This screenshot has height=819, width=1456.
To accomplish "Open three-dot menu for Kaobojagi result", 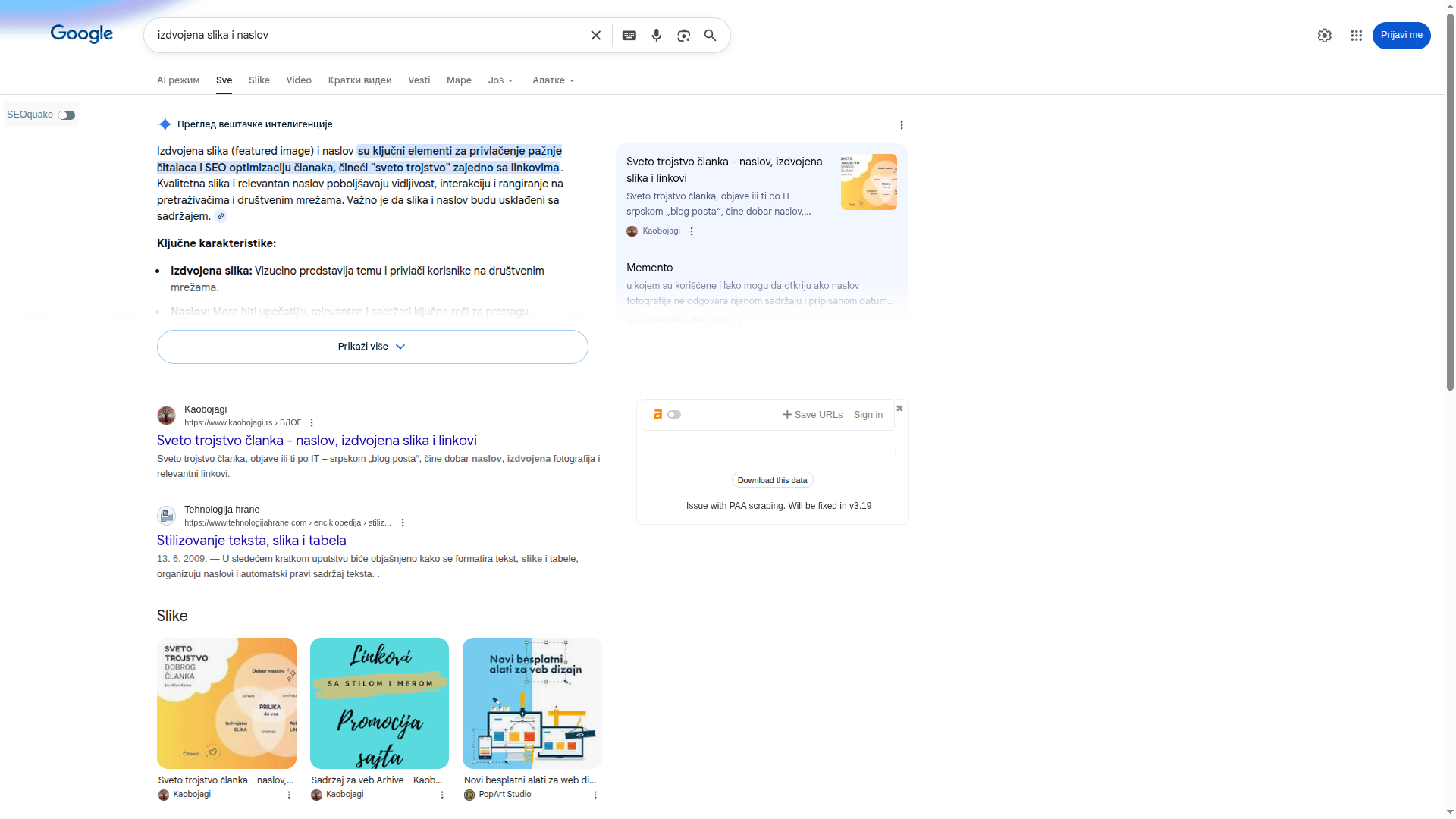I will pyautogui.click(x=312, y=422).
